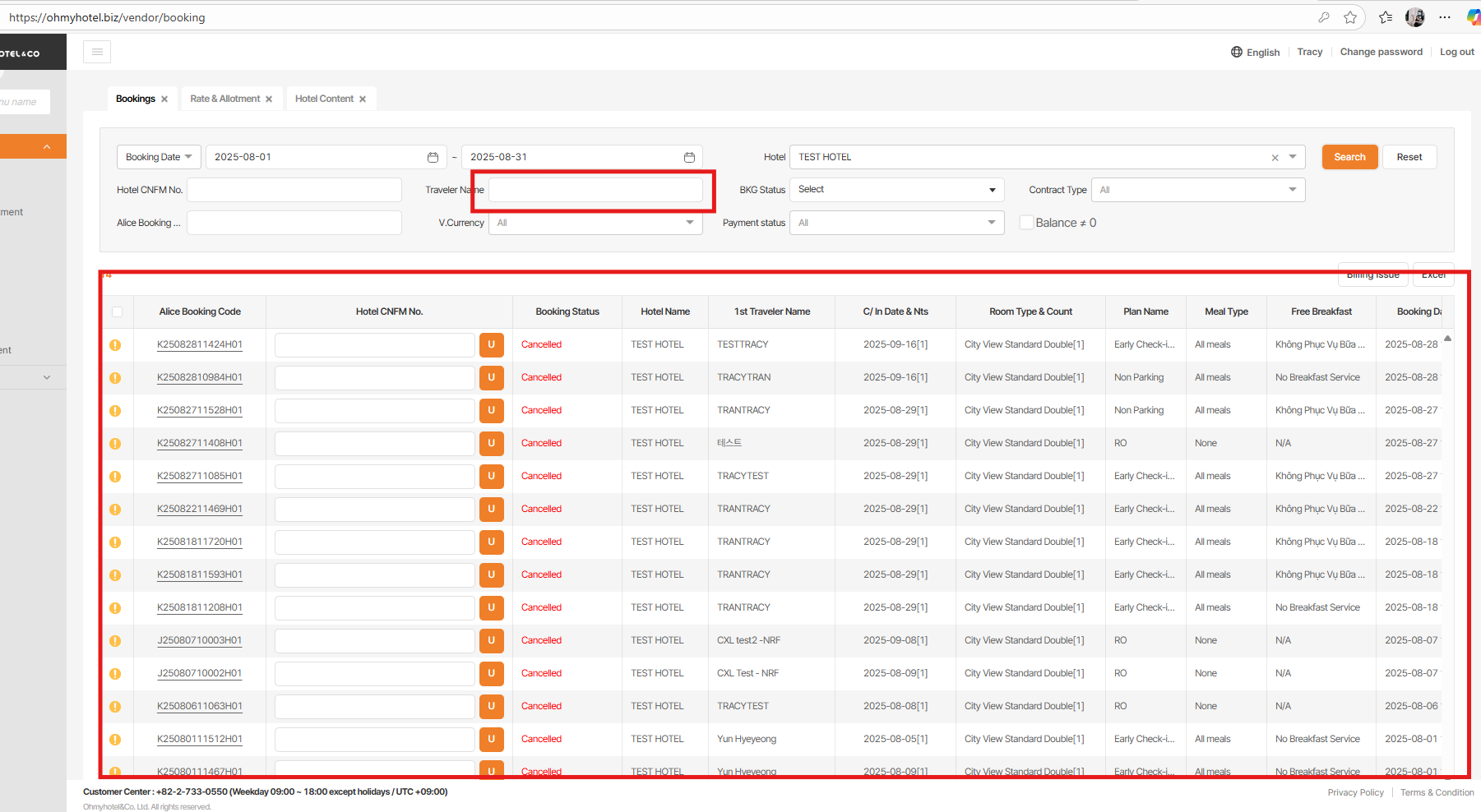Switch to the Hotel Content tab
This screenshot has width=1481, height=812.
click(x=324, y=99)
